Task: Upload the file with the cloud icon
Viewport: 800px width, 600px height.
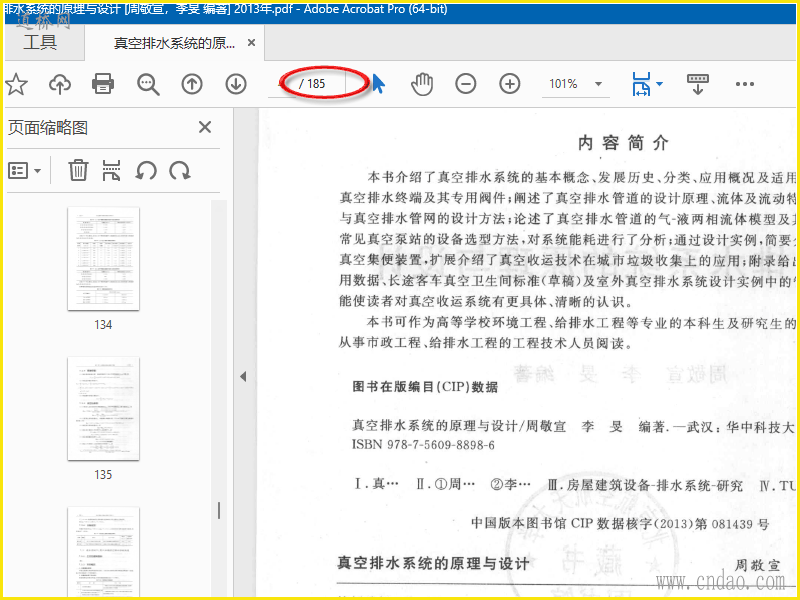Action: click(x=60, y=84)
